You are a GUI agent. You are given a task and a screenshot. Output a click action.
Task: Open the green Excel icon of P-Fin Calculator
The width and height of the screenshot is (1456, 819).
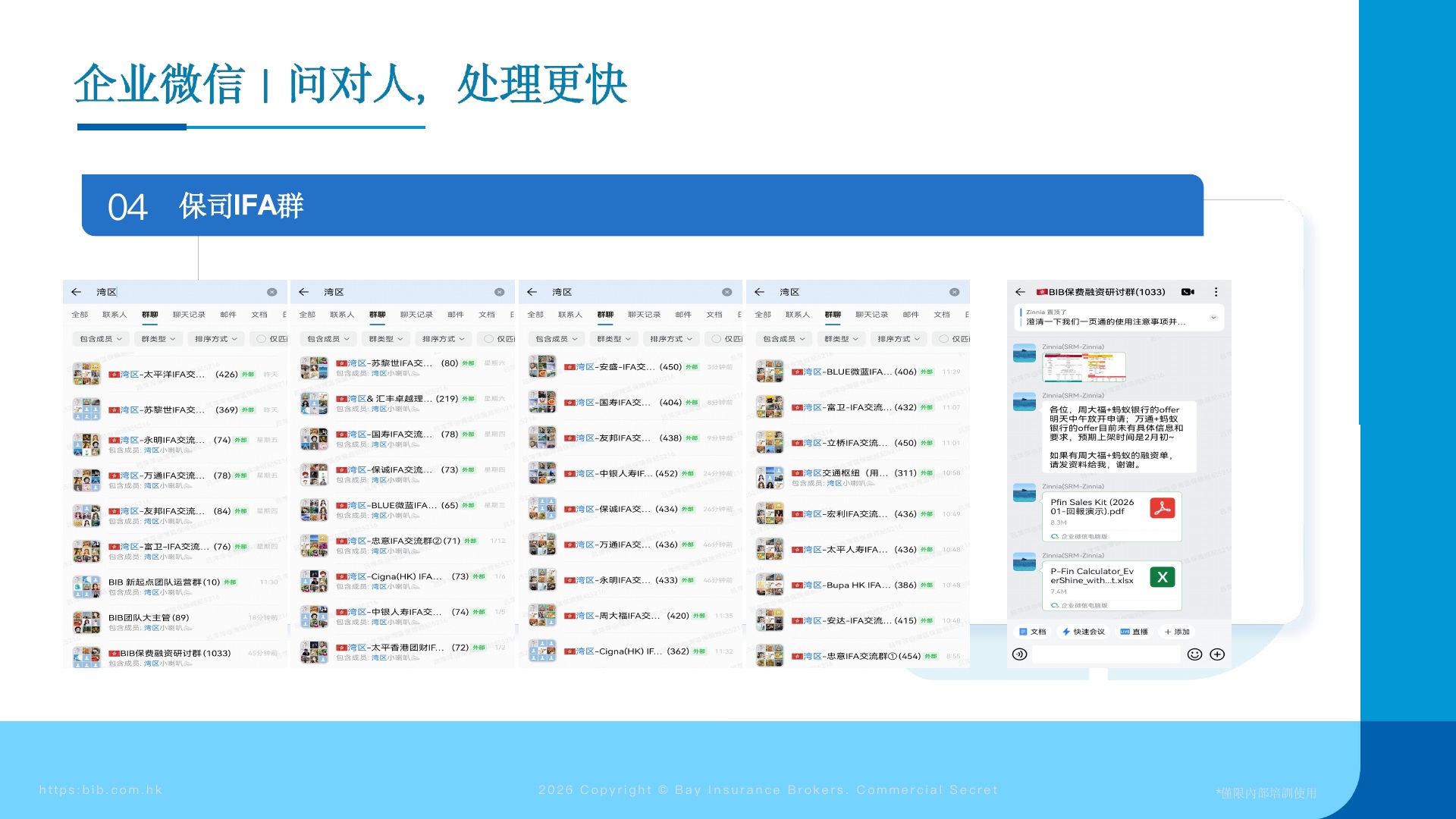click(x=1162, y=577)
